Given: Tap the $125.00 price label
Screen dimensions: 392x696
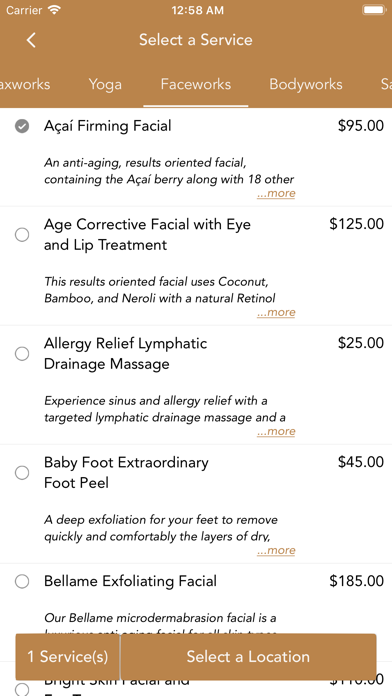Looking at the screenshot, I should (356, 224).
